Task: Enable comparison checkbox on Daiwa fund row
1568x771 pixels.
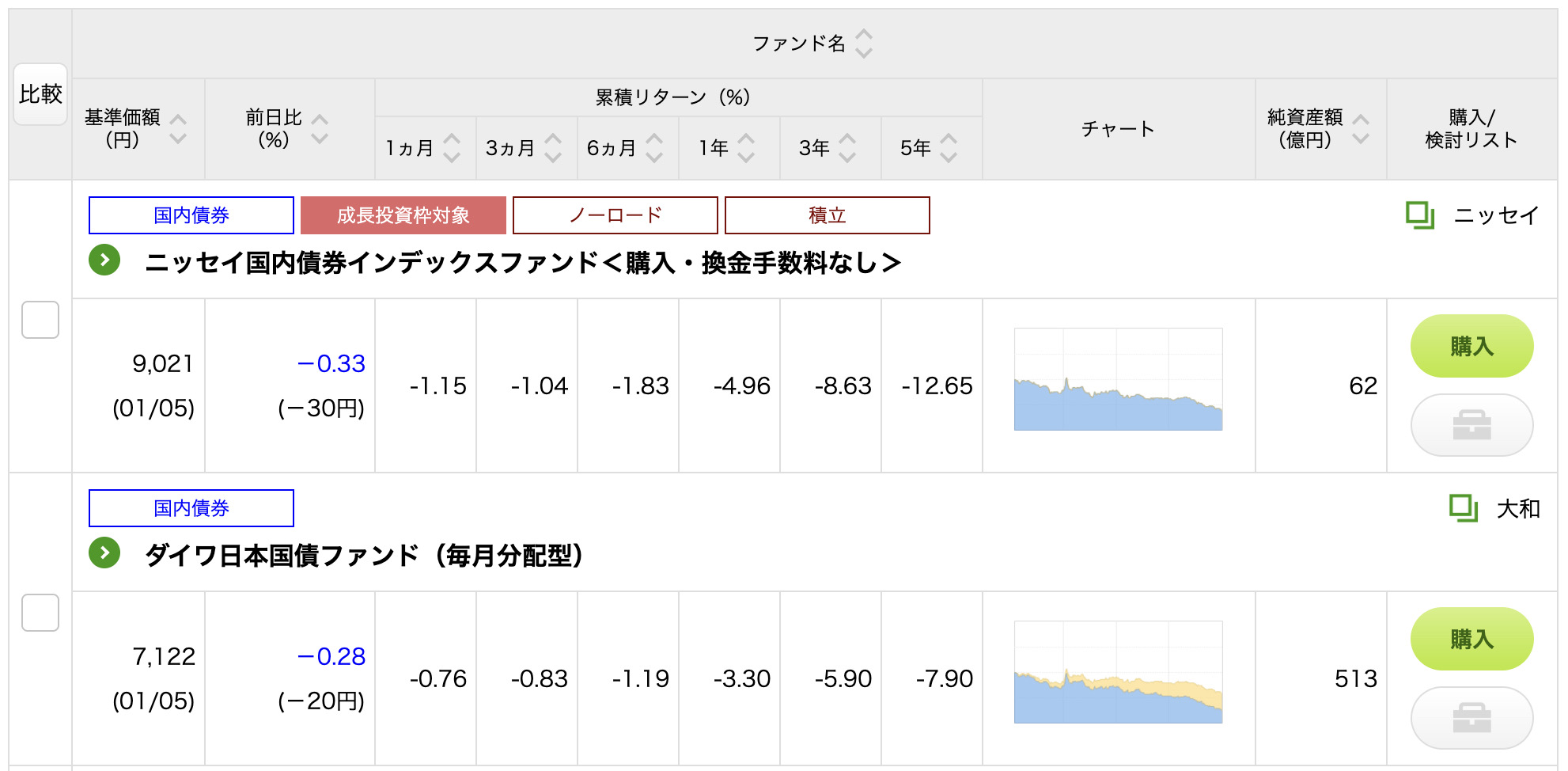Action: tap(40, 613)
